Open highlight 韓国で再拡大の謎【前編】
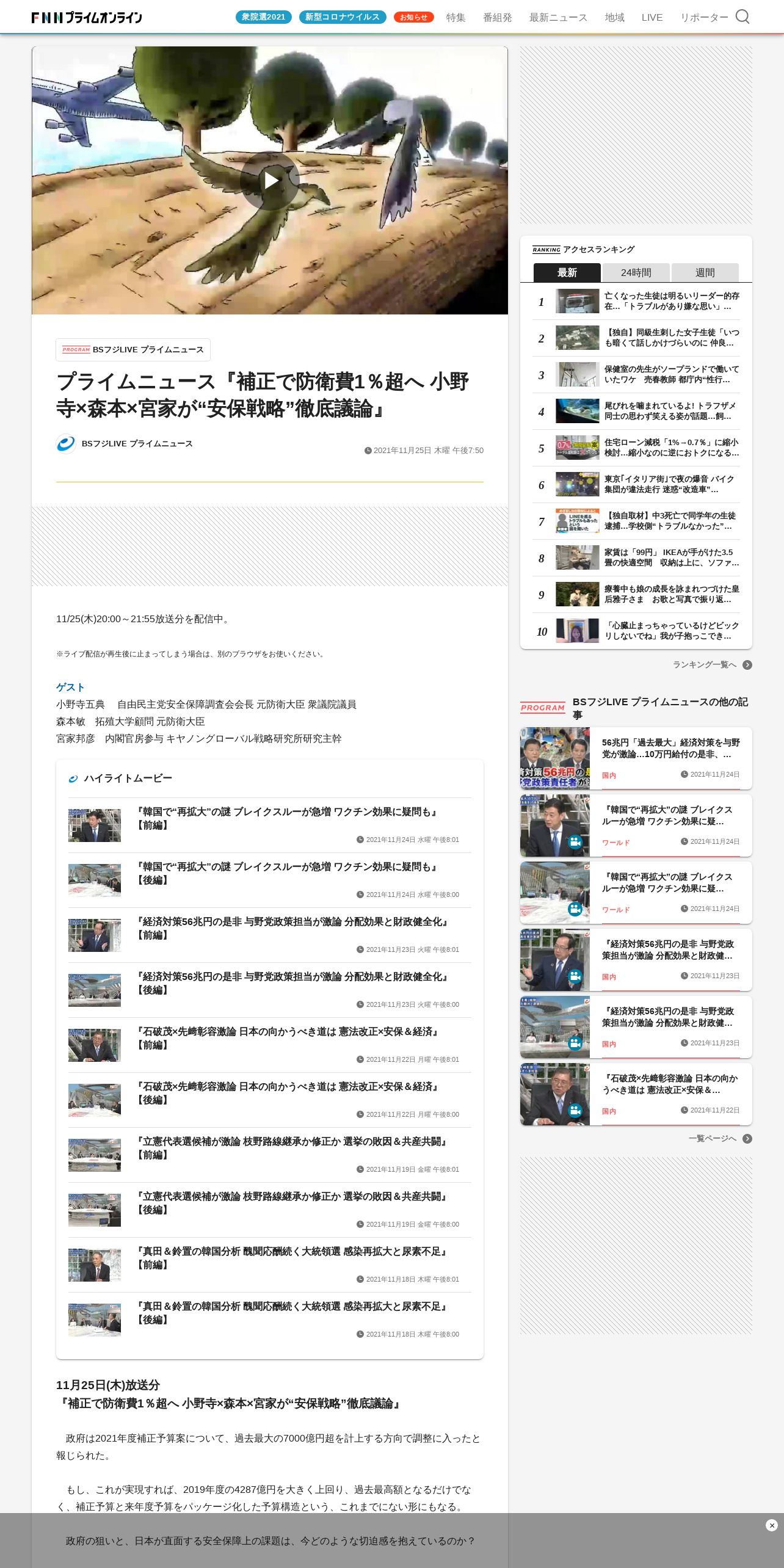Viewport: 784px width, 1568px height. click(x=269, y=826)
